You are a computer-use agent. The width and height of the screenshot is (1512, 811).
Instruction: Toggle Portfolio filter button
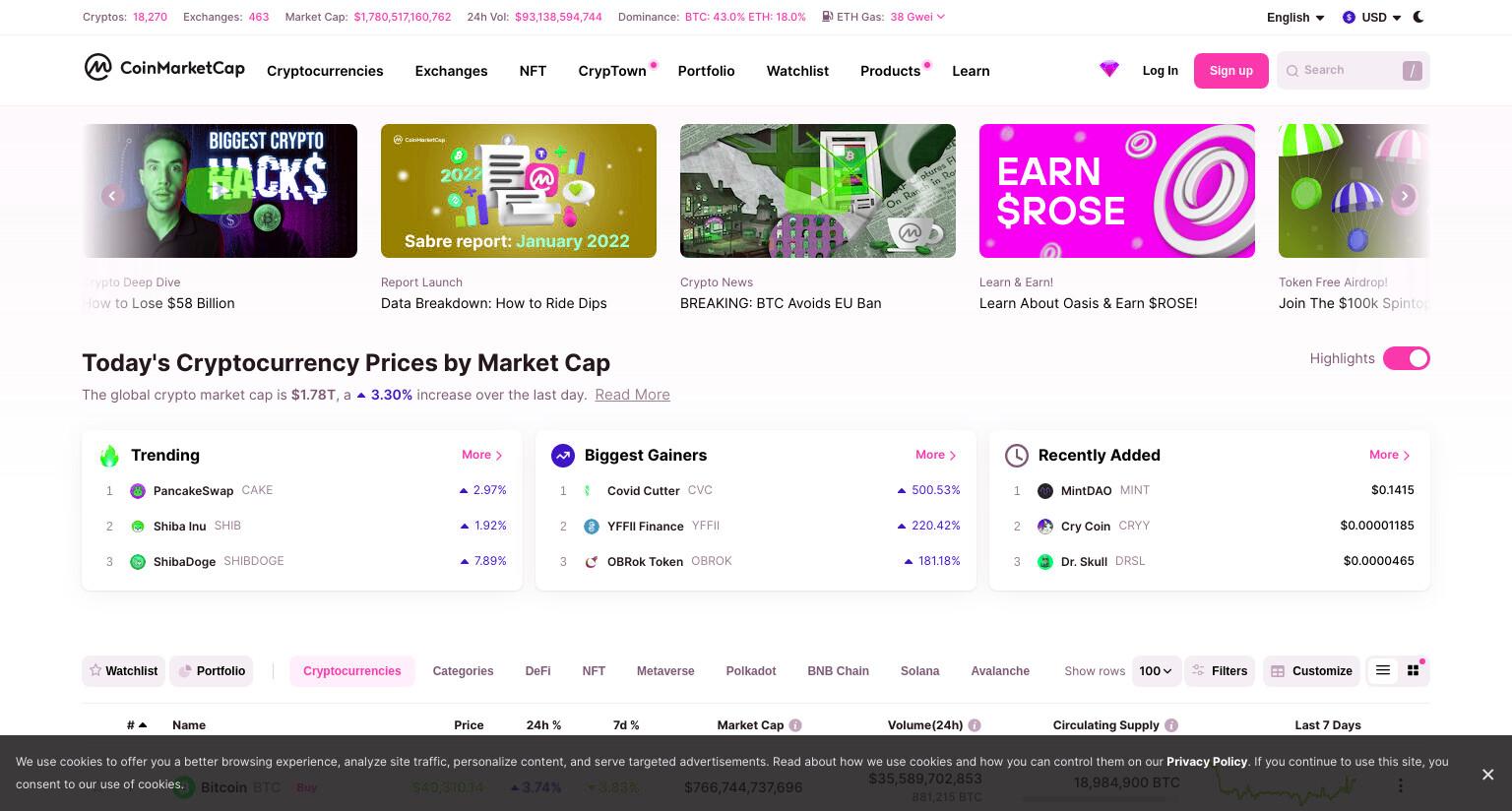coord(212,670)
